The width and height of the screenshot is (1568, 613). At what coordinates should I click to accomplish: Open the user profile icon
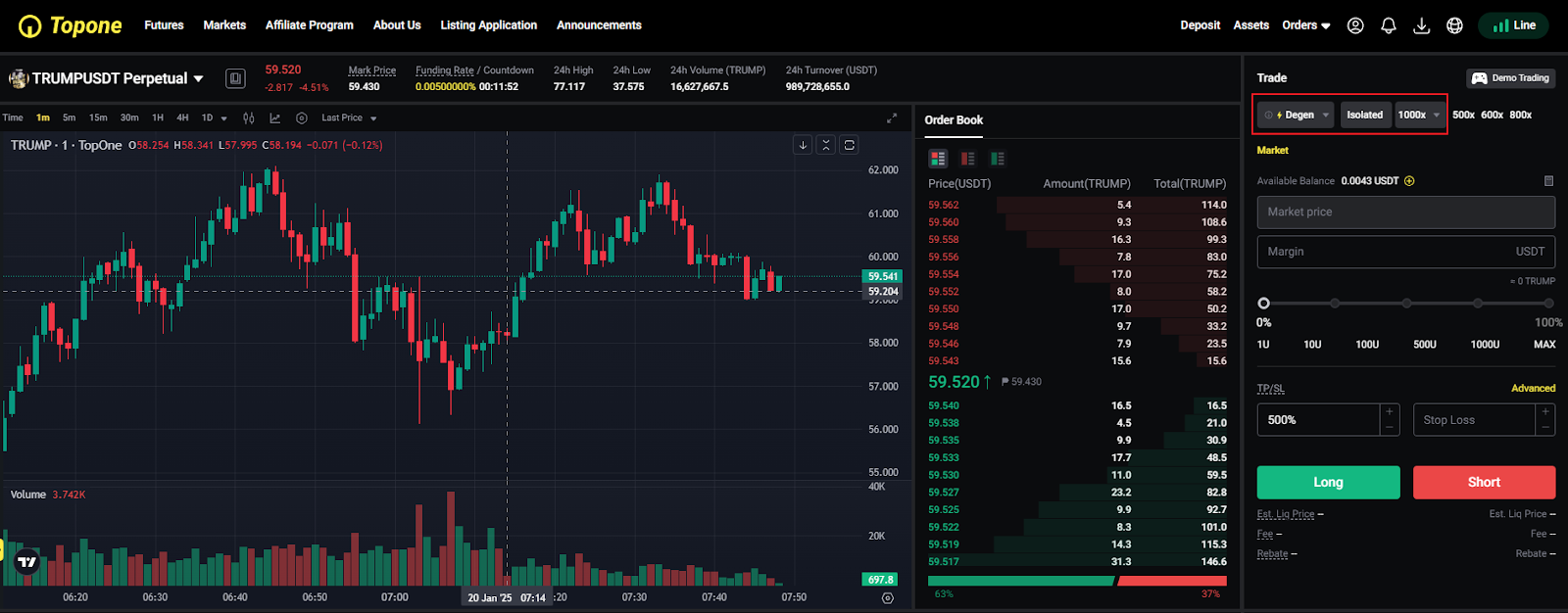point(1355,25)
